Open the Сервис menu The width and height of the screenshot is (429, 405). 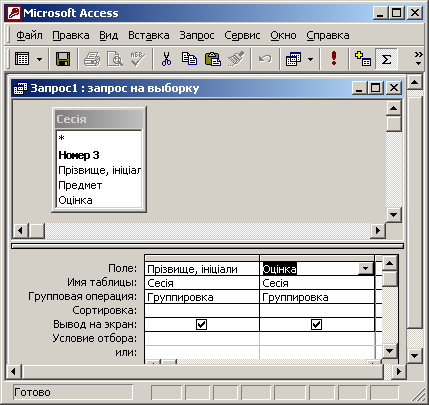pos(242,35)
